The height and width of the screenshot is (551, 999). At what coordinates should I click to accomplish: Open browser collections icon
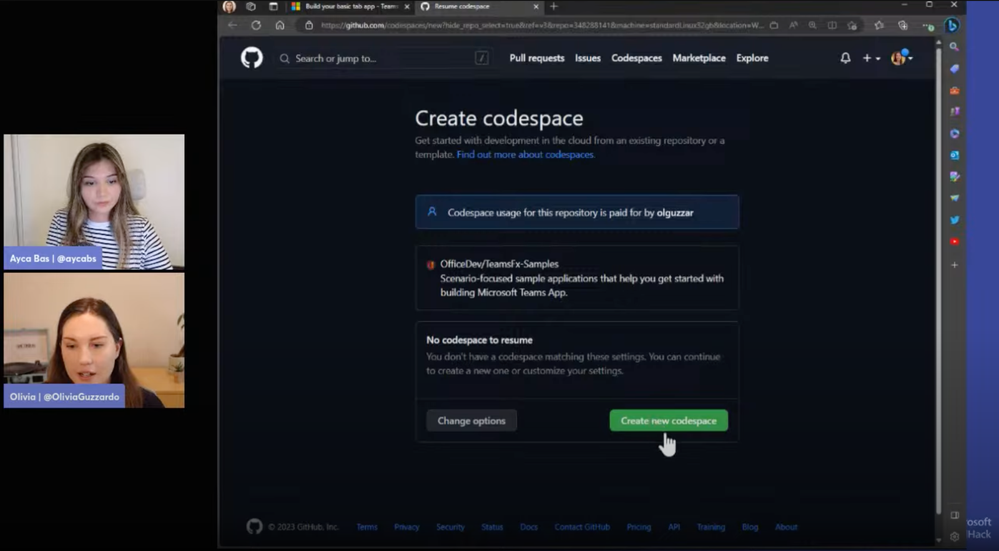point(903,25)
